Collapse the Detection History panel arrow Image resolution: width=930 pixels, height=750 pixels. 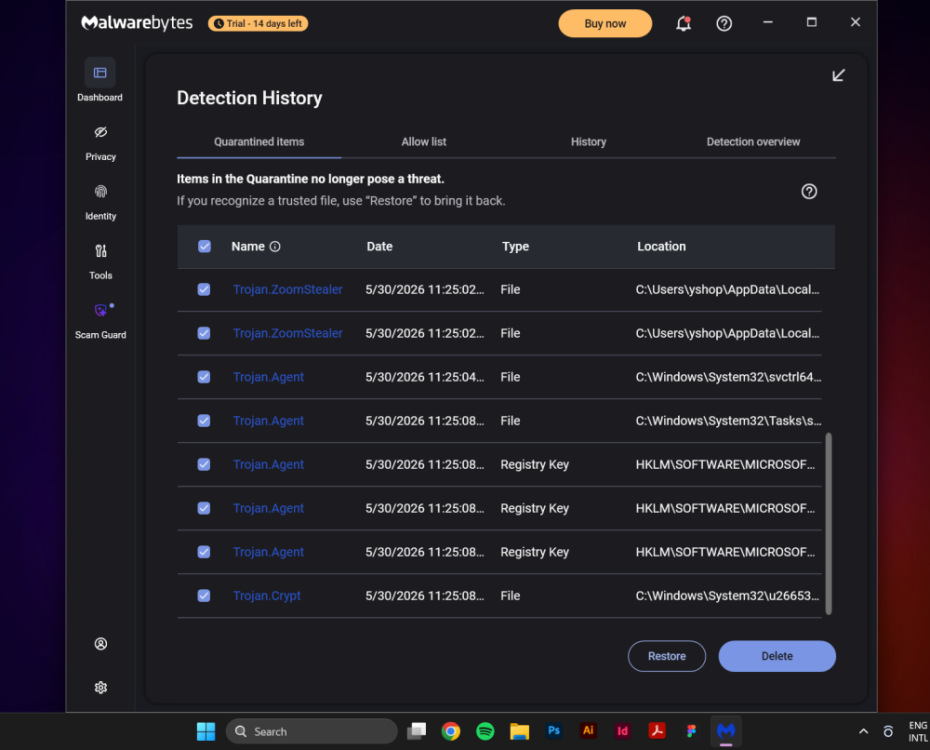[x=838, y=75]
